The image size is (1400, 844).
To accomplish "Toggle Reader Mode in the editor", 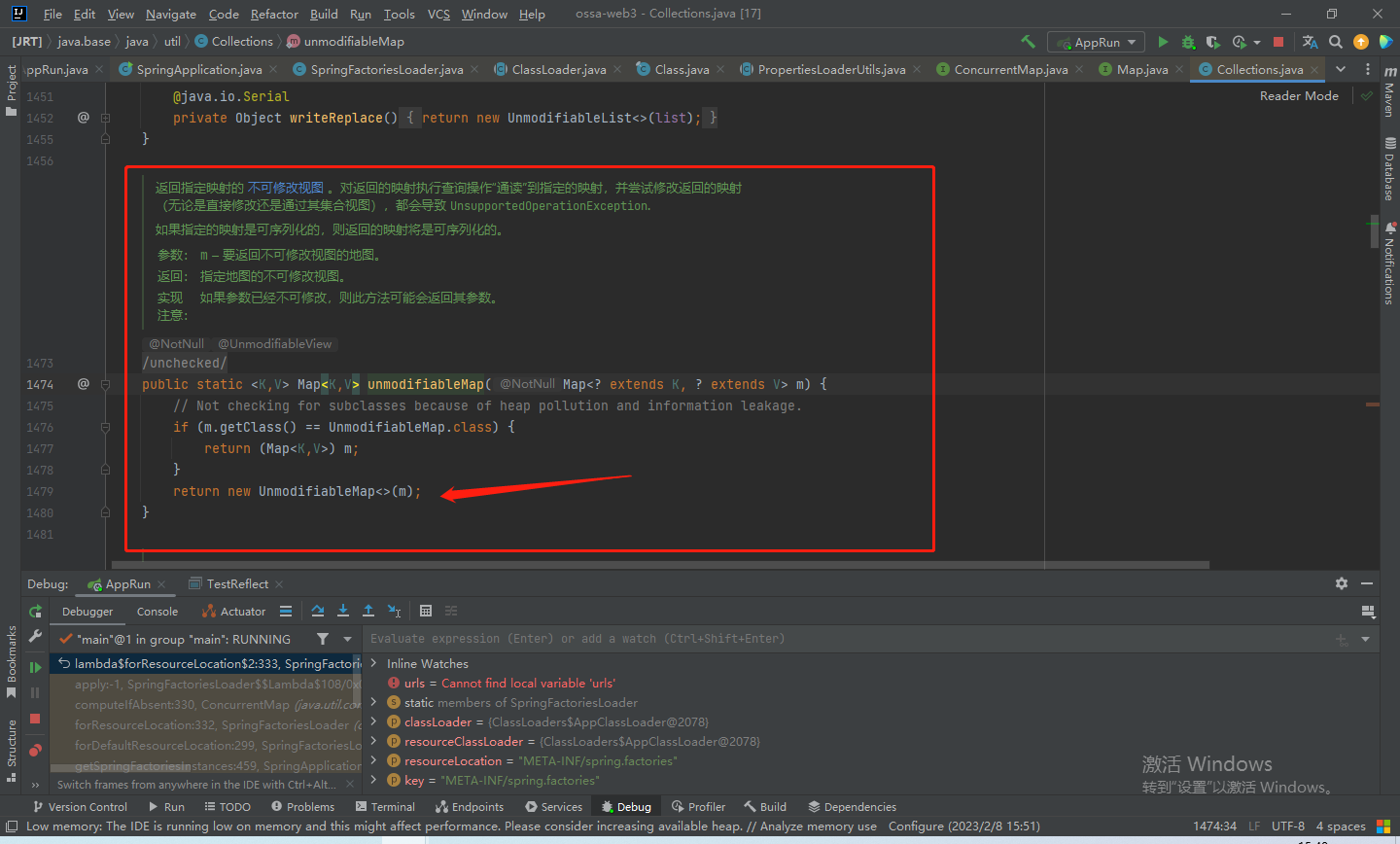I will pos(1299,95).
